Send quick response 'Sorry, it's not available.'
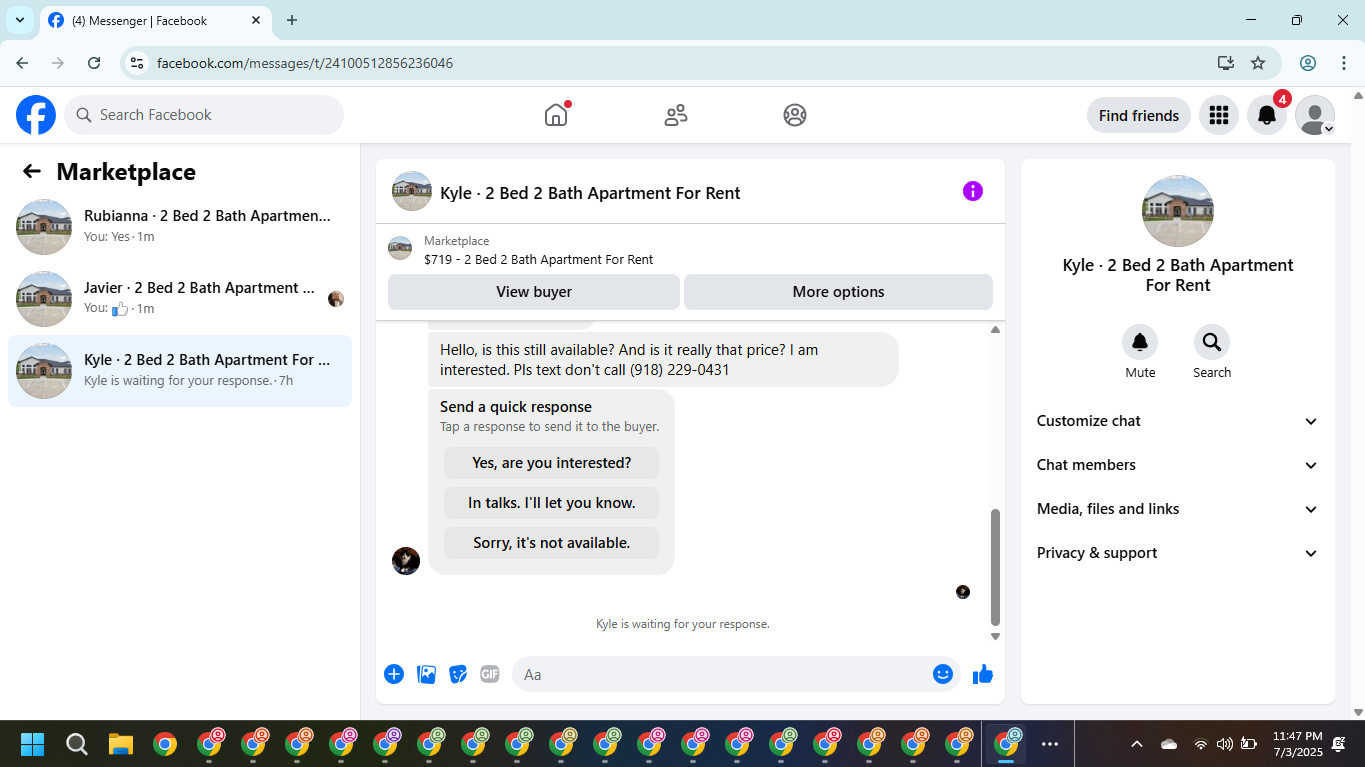 click(551, 543)
